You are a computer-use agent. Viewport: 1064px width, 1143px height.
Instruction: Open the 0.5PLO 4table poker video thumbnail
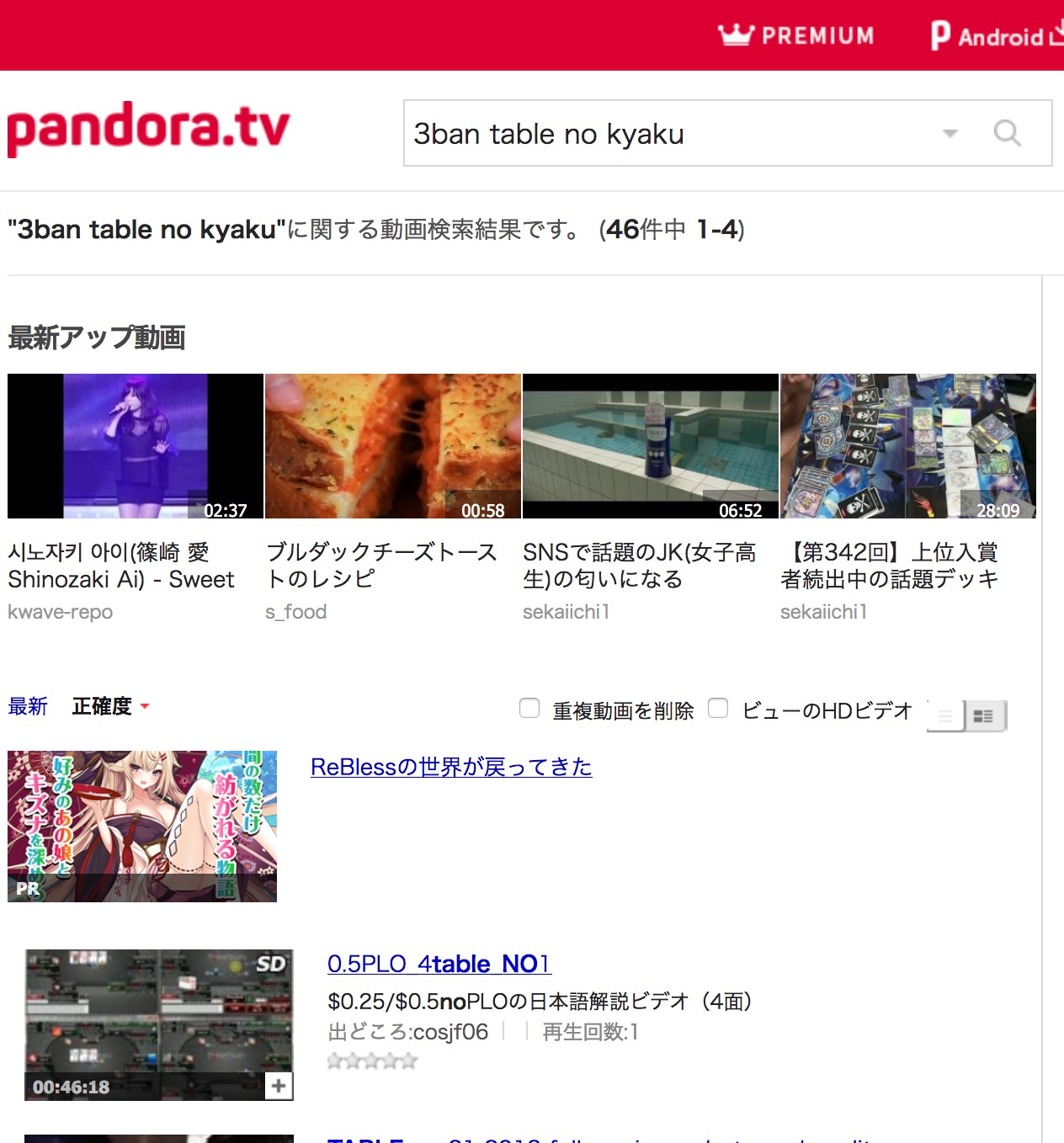[159, 1025]
